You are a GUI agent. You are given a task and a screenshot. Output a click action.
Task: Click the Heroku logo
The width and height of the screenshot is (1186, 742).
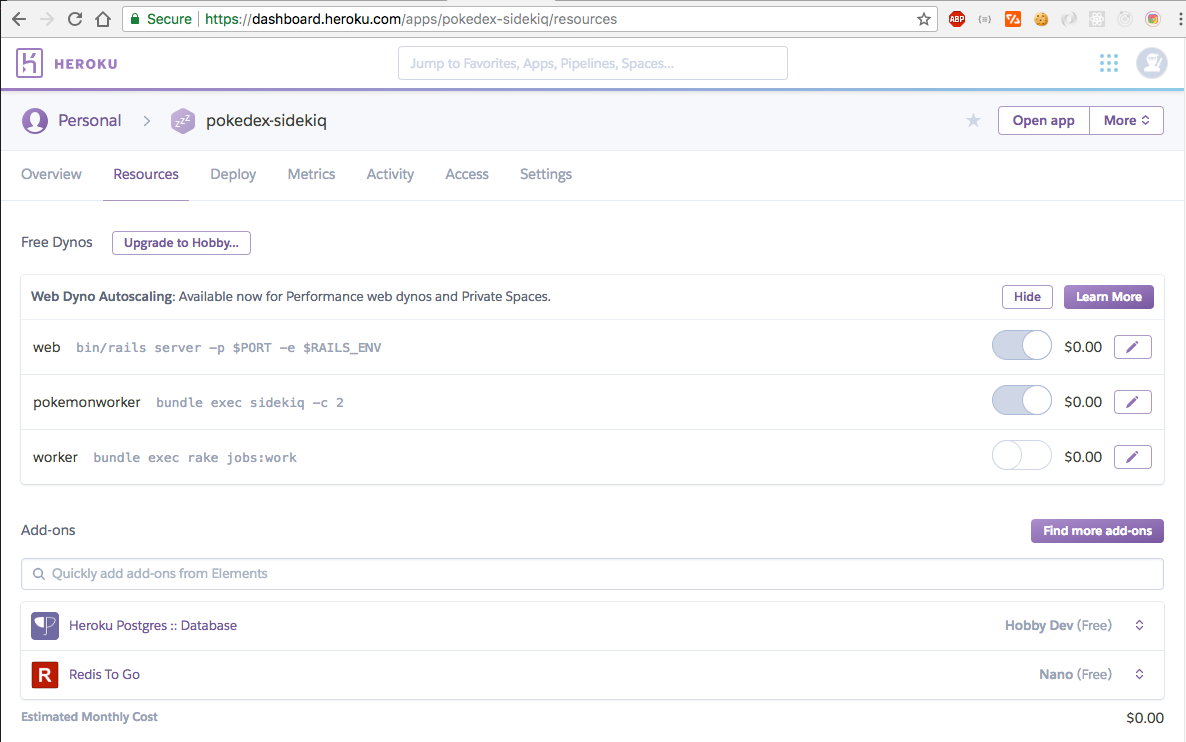pos(66,62)
